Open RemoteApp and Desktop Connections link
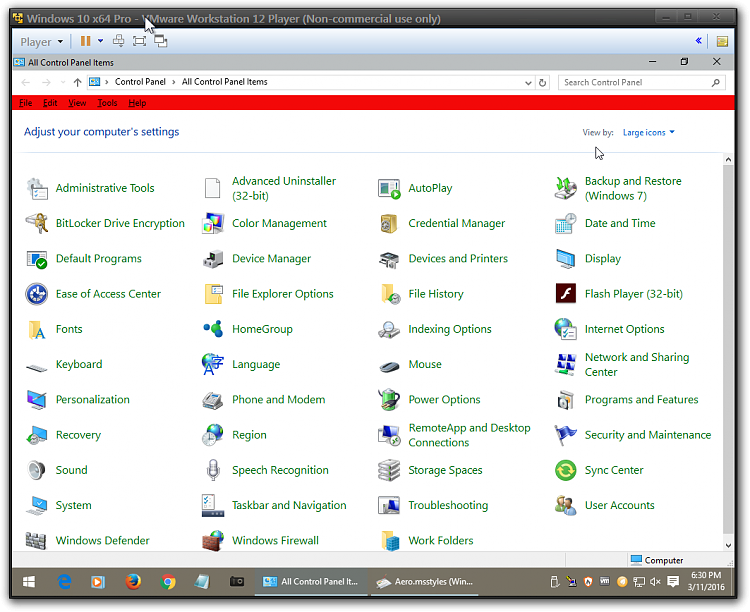 point(469,435)
